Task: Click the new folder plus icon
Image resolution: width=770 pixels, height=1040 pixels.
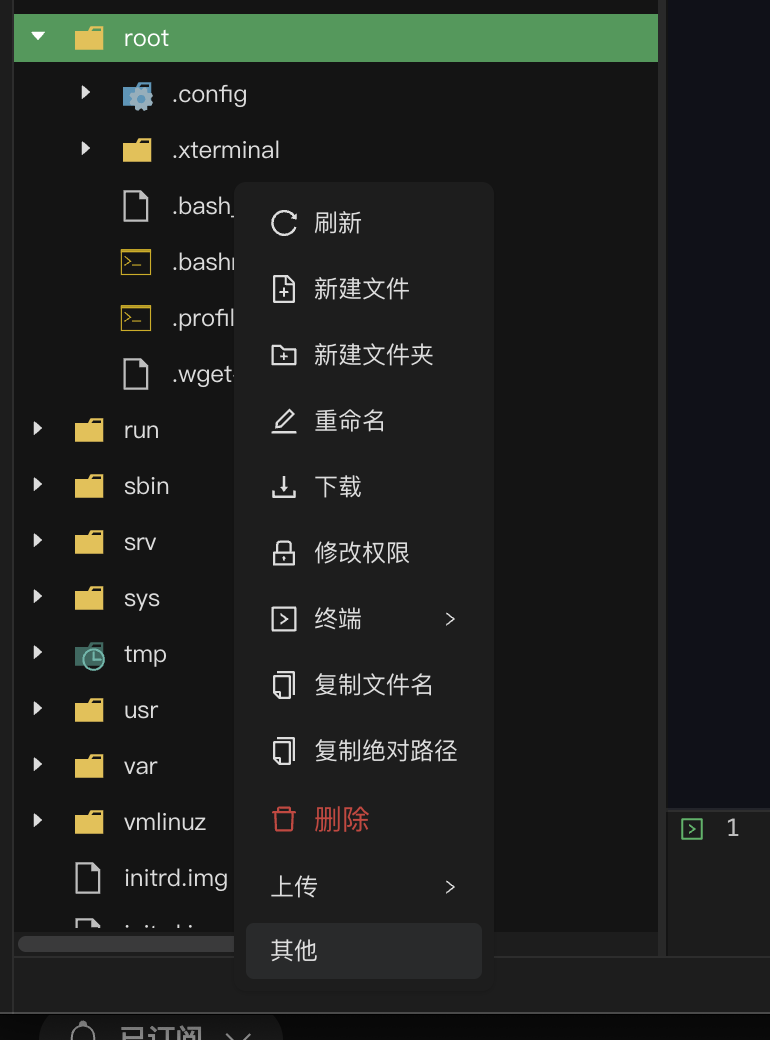Action: (x=284, y=355)
